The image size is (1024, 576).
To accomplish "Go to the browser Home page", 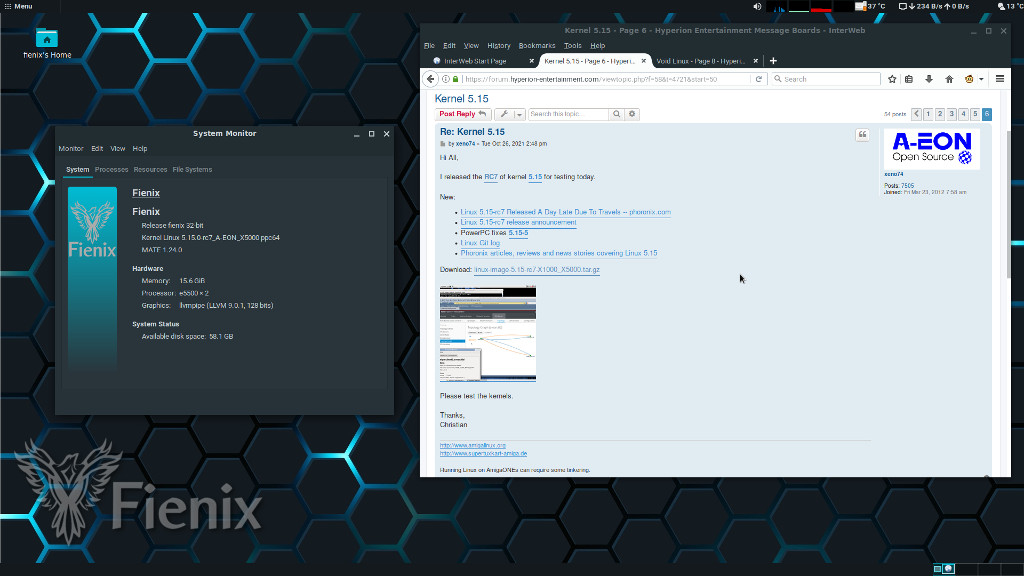I will coord(949,79).
